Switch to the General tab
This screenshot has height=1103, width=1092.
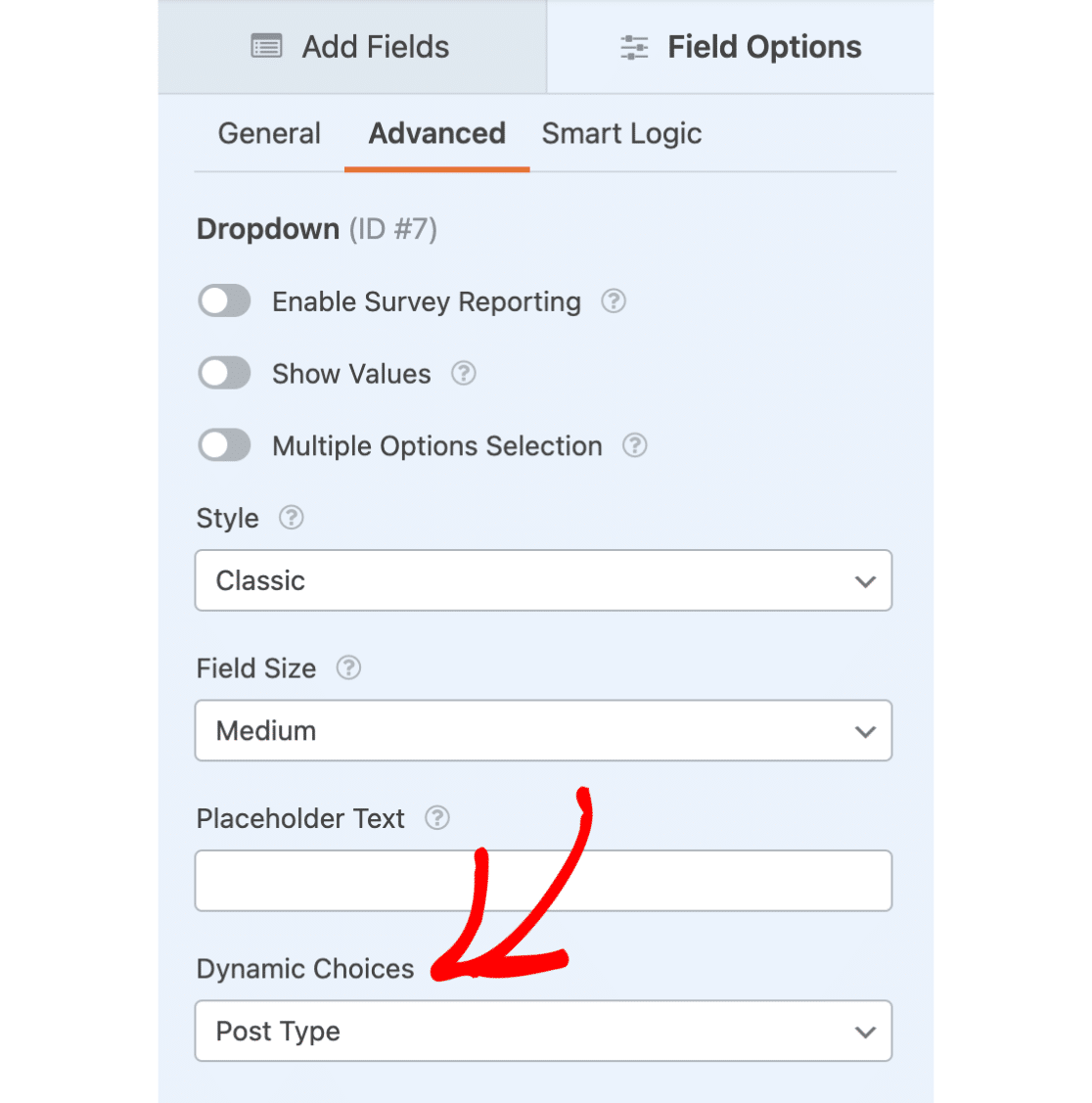269,133
